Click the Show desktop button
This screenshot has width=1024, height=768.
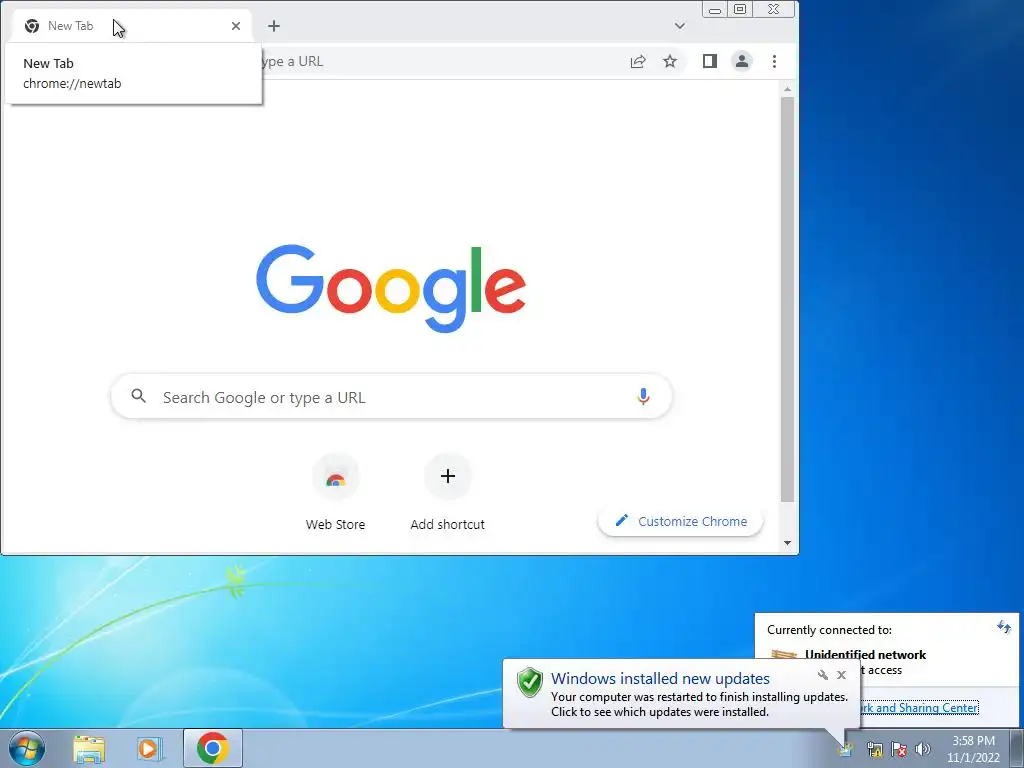1017,748
